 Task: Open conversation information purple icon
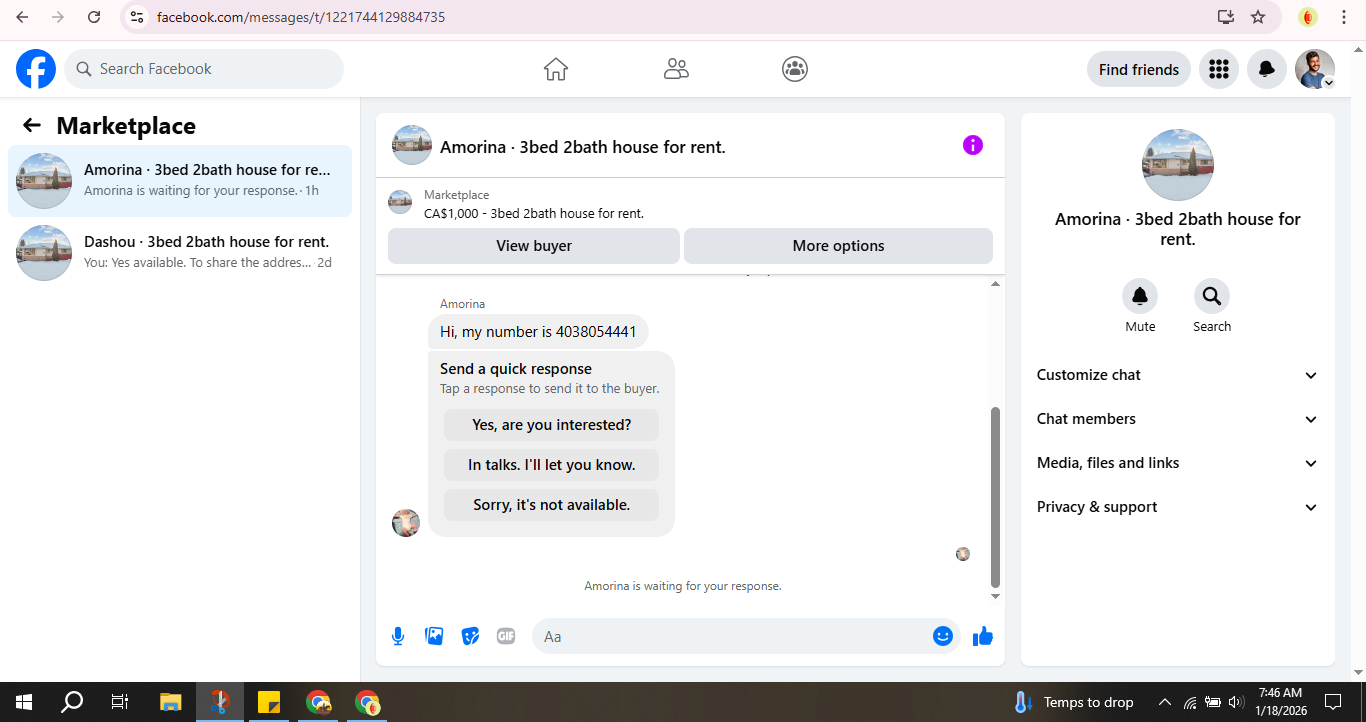[973, 145]
